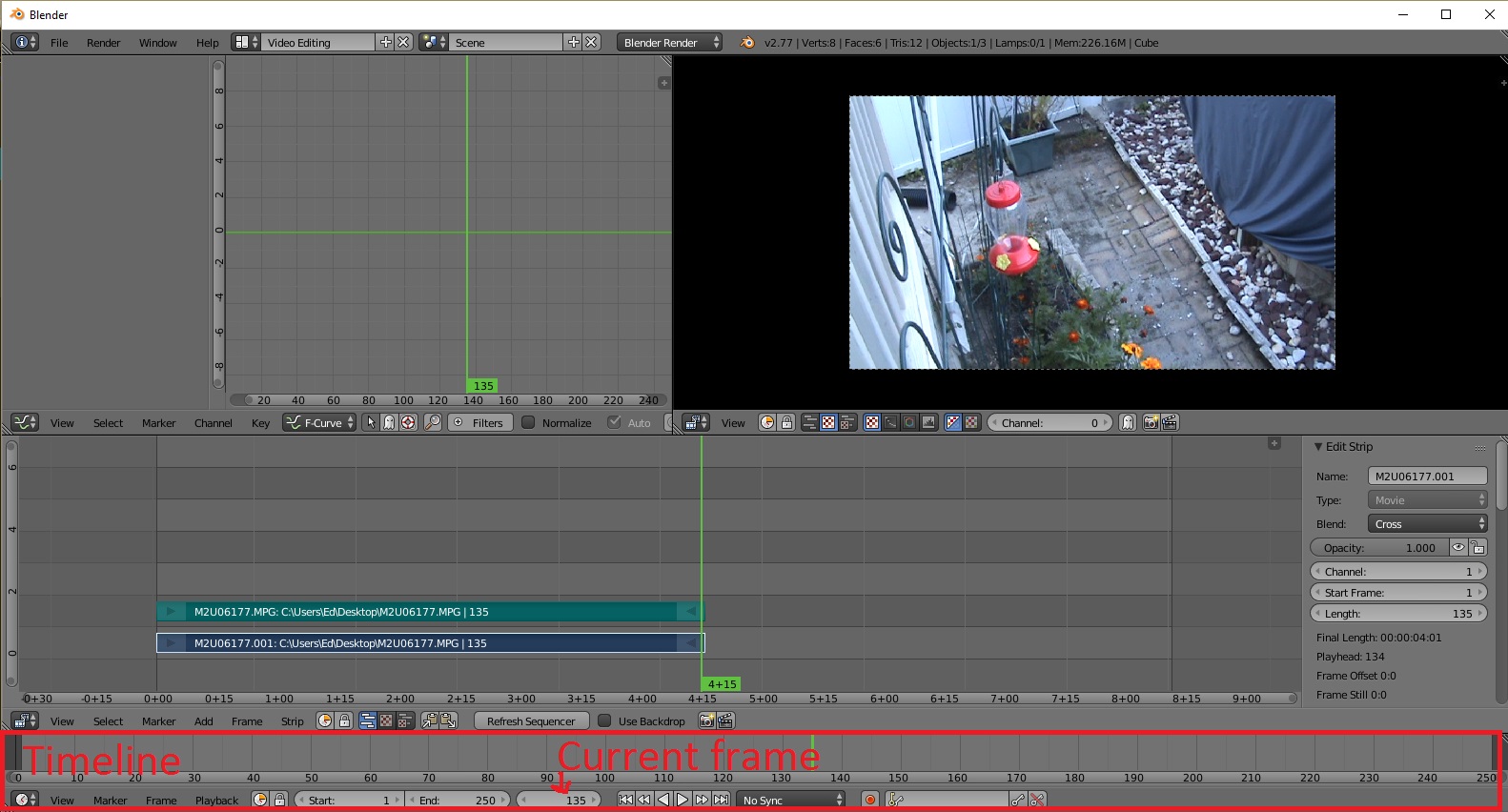Open the Window menu
Image resolution: width=1508 pixels, height=812 pixels.
157,43
